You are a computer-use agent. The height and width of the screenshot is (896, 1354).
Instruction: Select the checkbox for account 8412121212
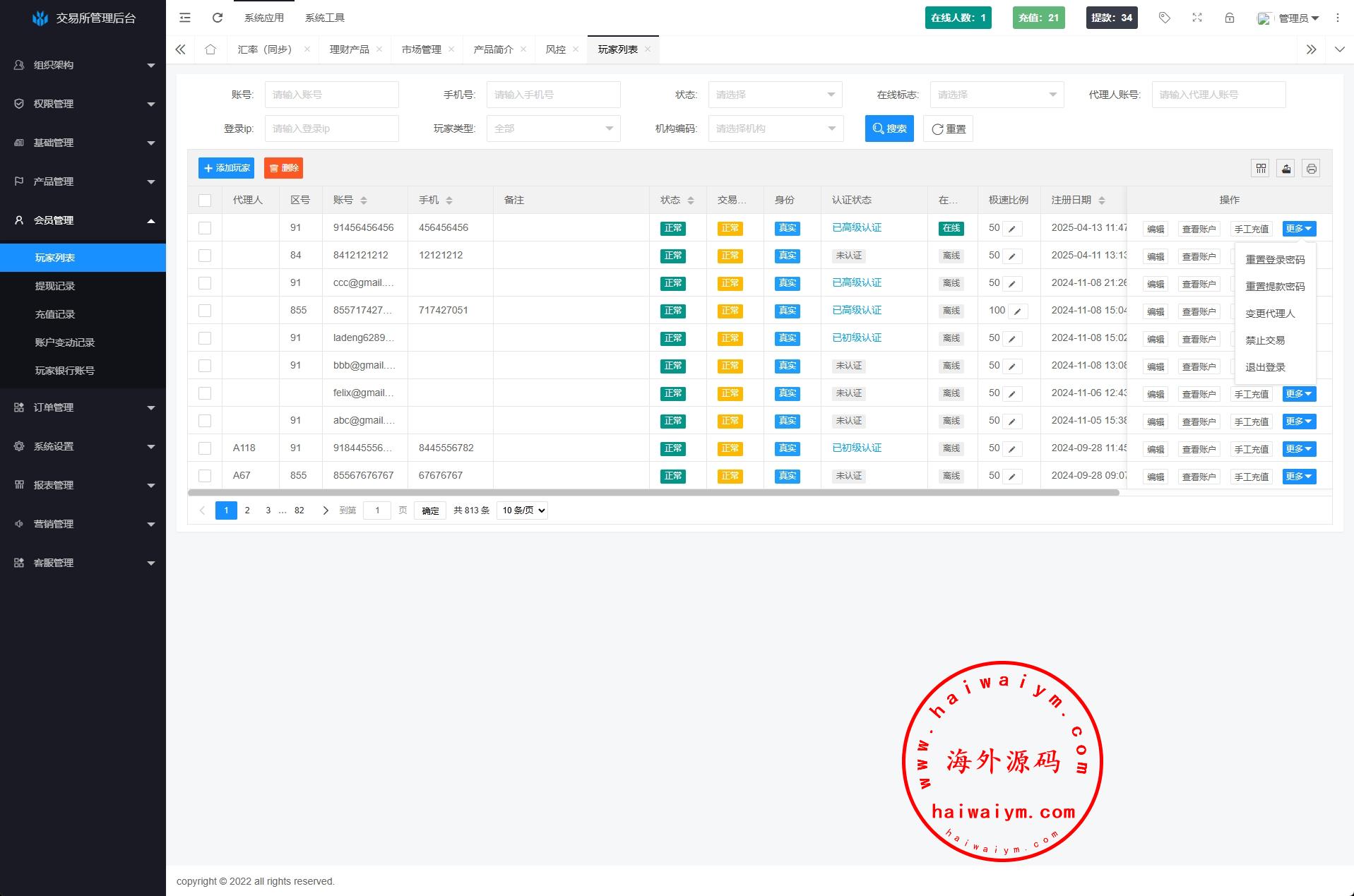(x=205, y=256)
